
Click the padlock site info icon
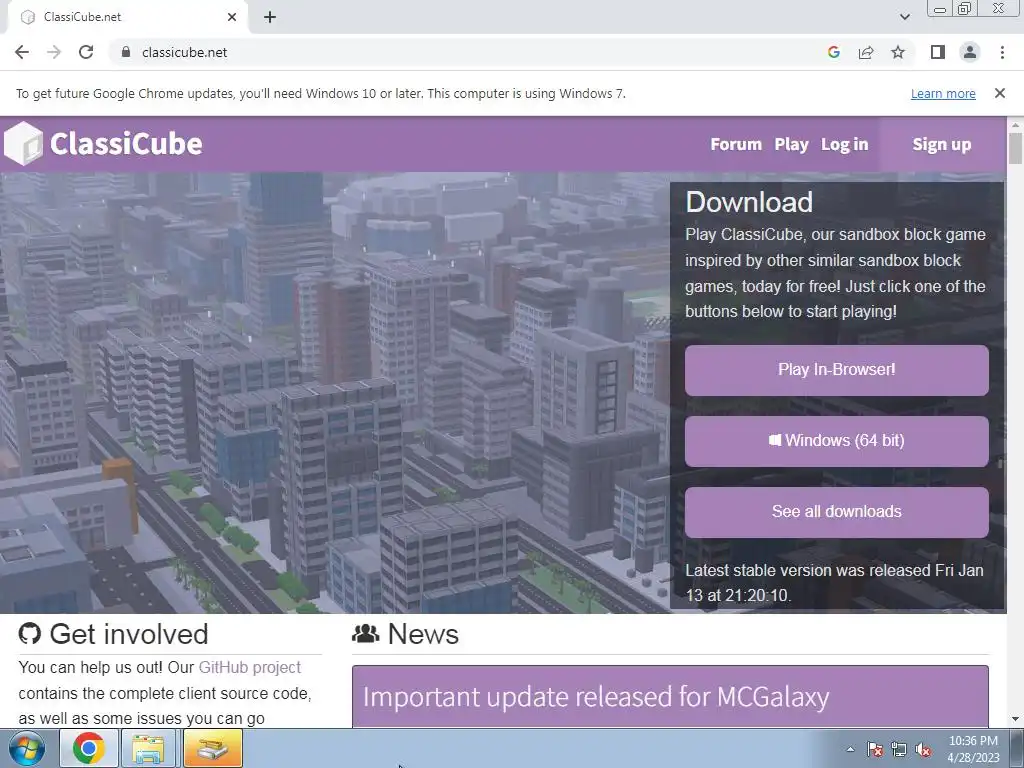point(126,52)
